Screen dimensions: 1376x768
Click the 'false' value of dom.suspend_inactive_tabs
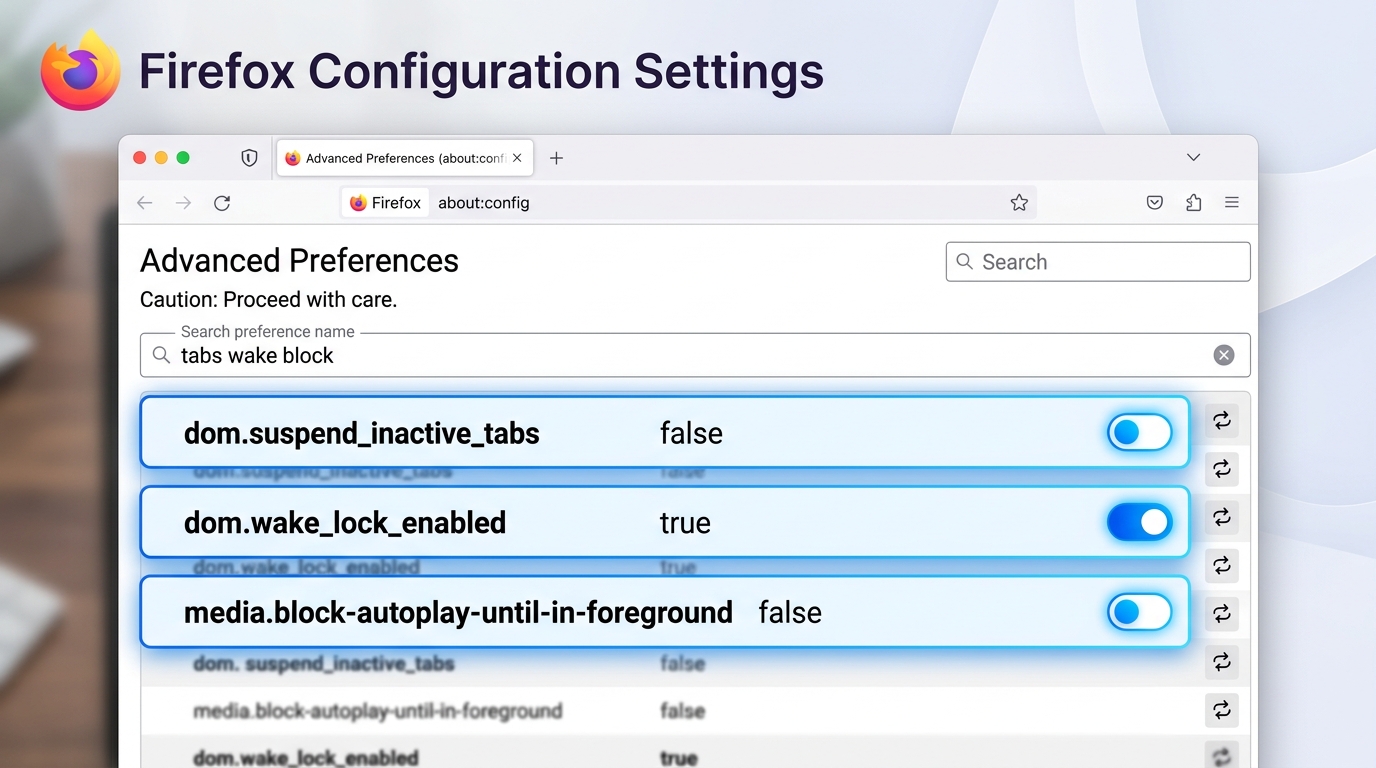[691, 433]
